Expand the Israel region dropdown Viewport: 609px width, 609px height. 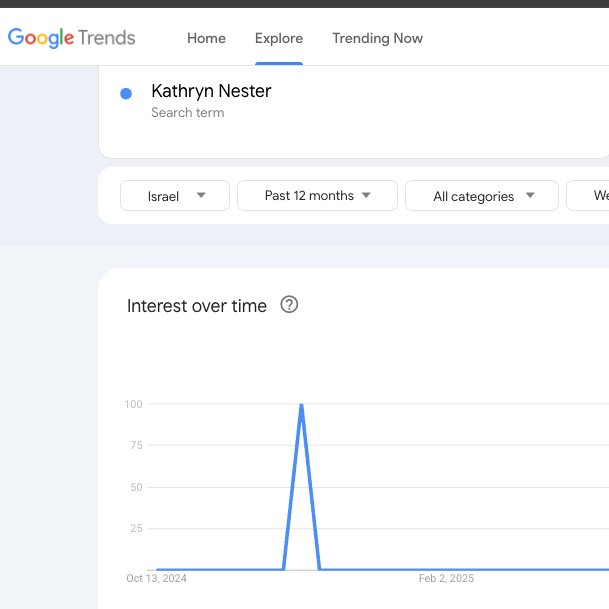175,196
